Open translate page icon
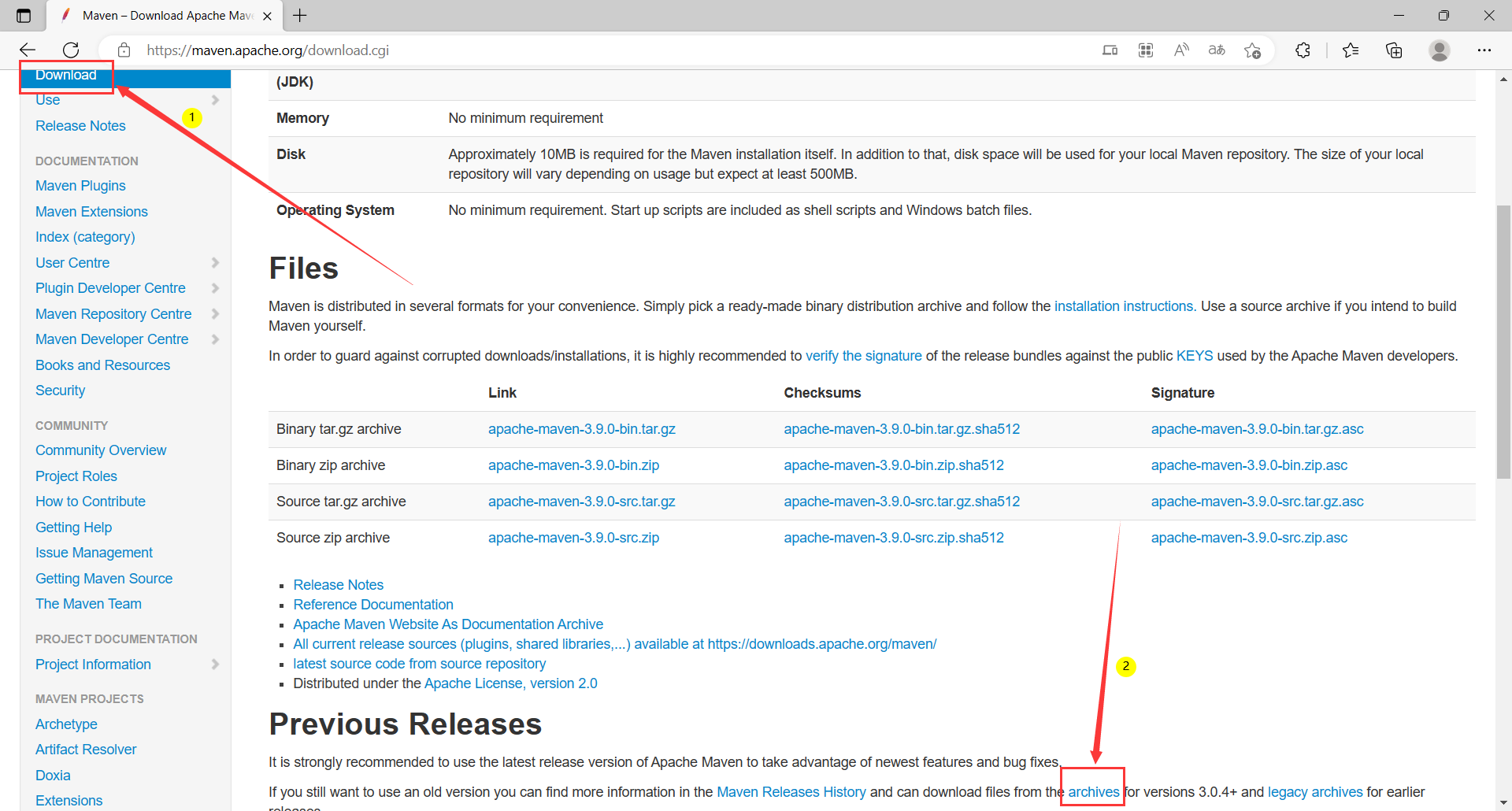The width and height of the screenshot is (1512, 811). pyautogui.click(x=1217, y=50)
